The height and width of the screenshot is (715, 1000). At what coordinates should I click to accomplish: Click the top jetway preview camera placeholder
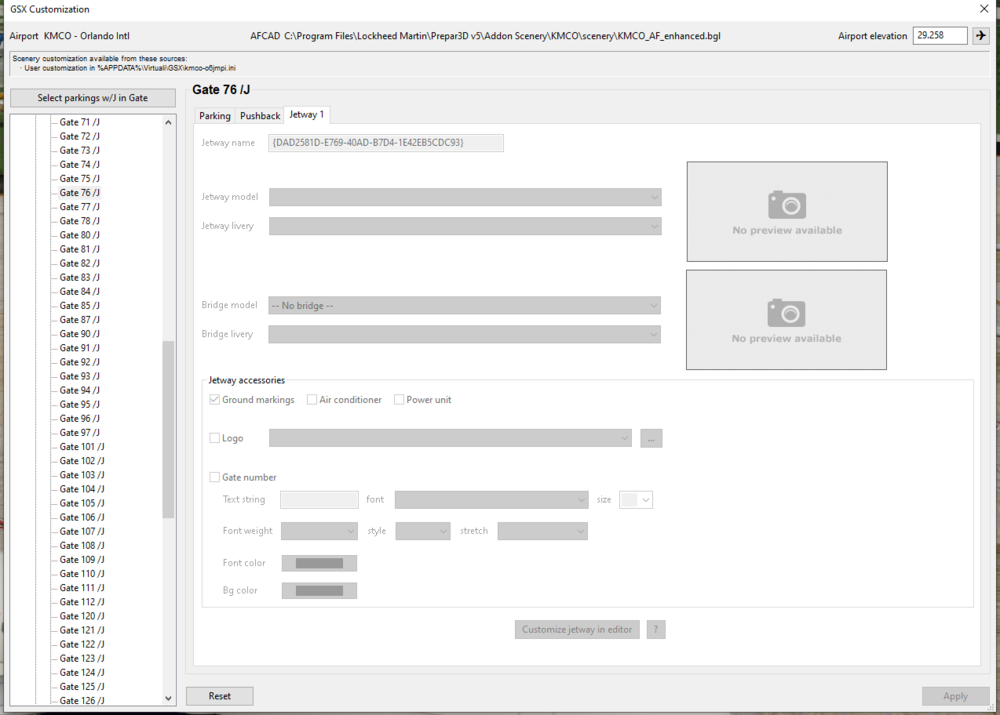[787, 211]
